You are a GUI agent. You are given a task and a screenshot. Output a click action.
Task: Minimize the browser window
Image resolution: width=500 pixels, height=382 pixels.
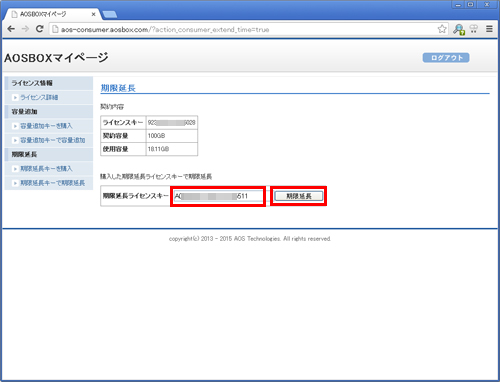click(458, 5)
